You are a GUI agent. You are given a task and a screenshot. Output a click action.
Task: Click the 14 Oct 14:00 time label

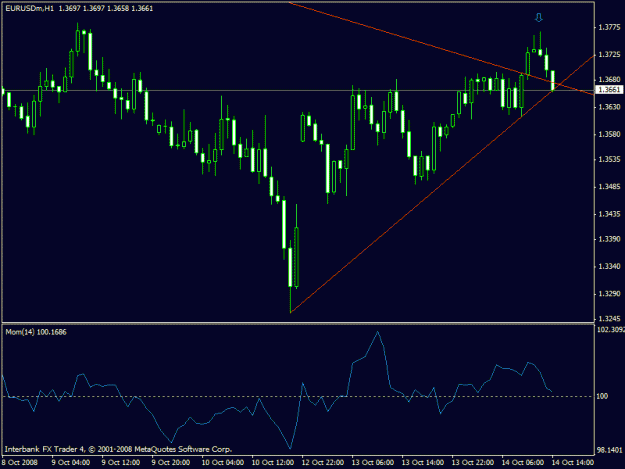573,462
